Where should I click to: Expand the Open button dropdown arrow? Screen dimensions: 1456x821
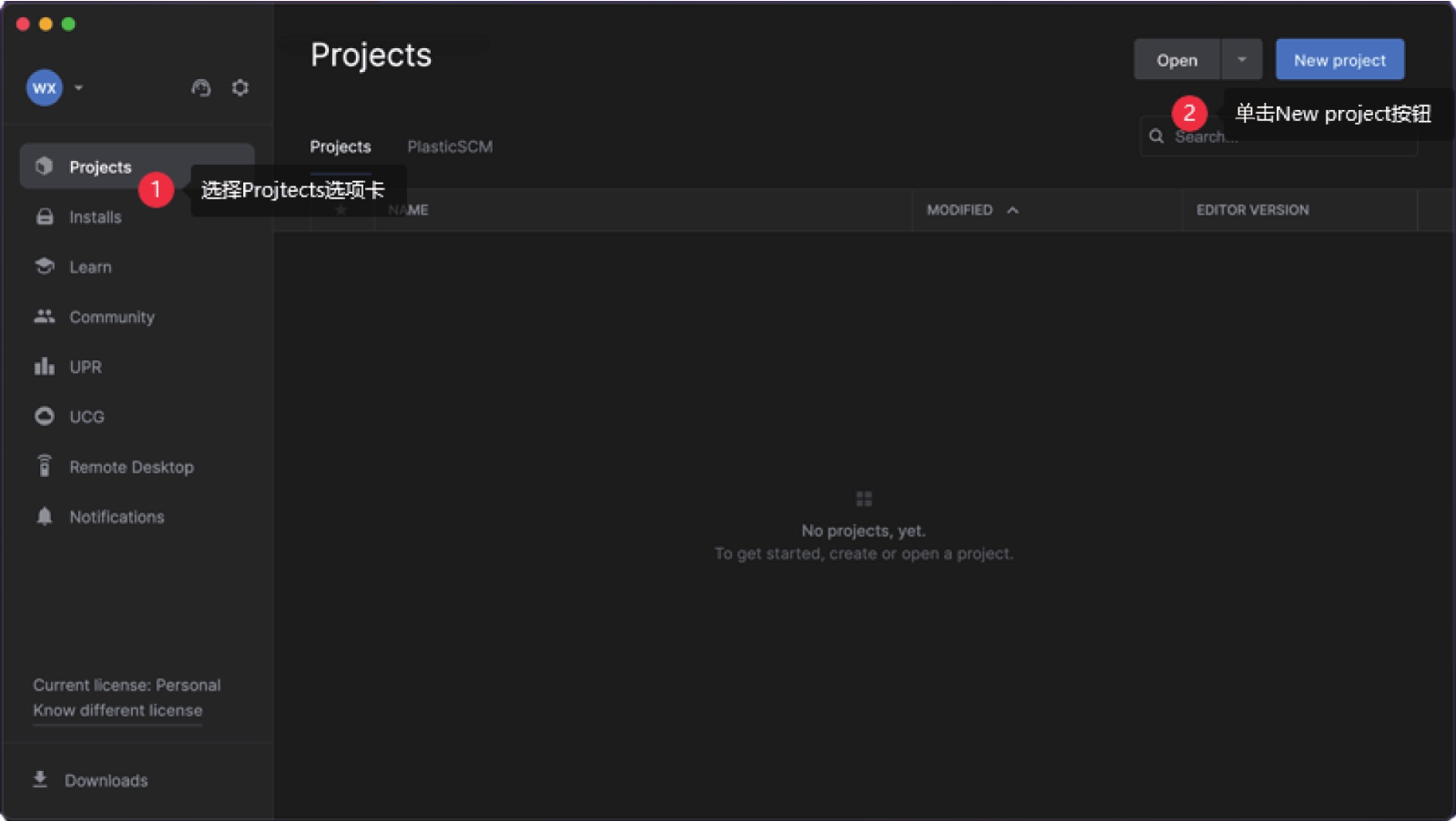[1241, 59]
